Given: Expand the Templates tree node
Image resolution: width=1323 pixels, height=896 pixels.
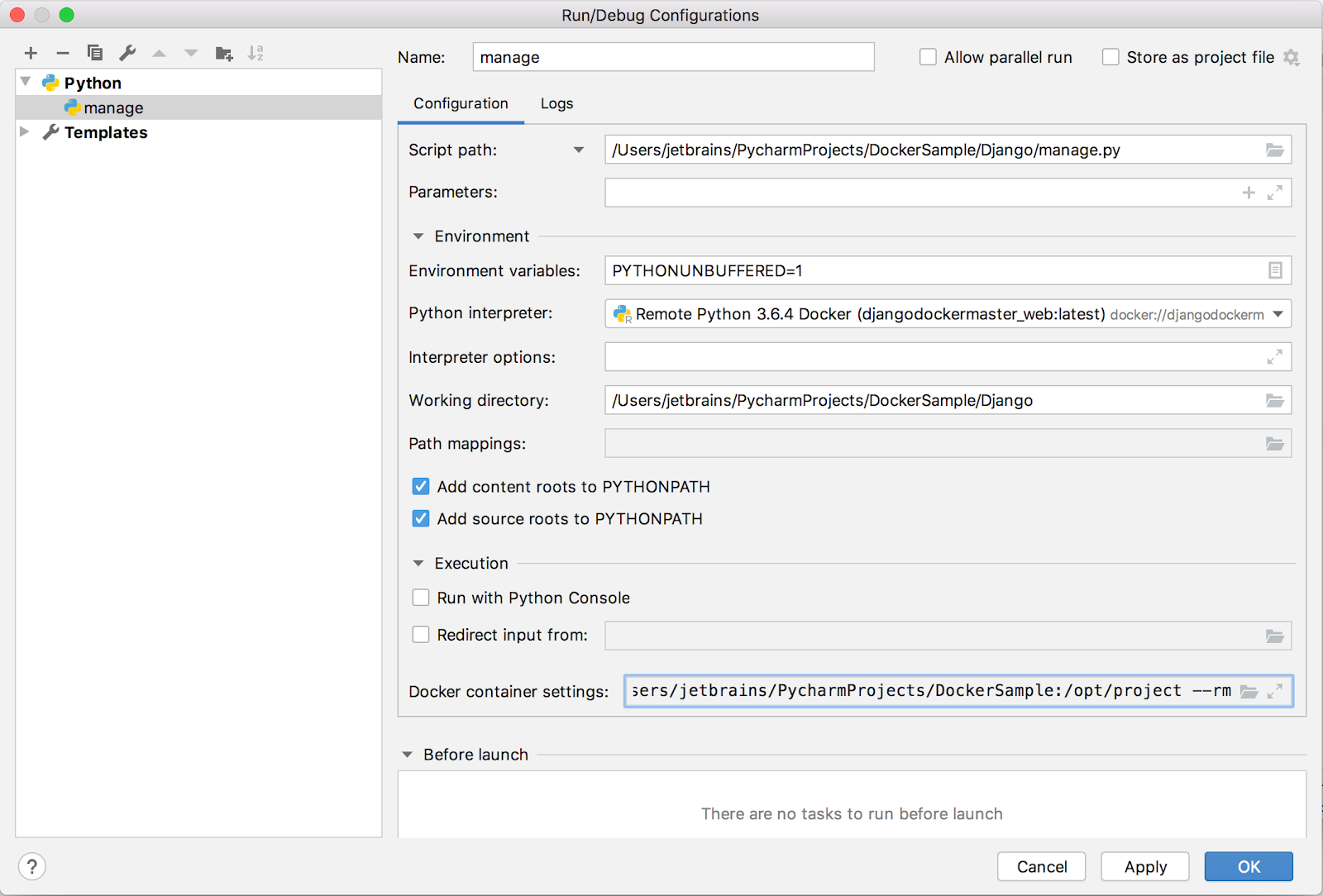Looking at the screenshot, I should (x=25, y=131).
